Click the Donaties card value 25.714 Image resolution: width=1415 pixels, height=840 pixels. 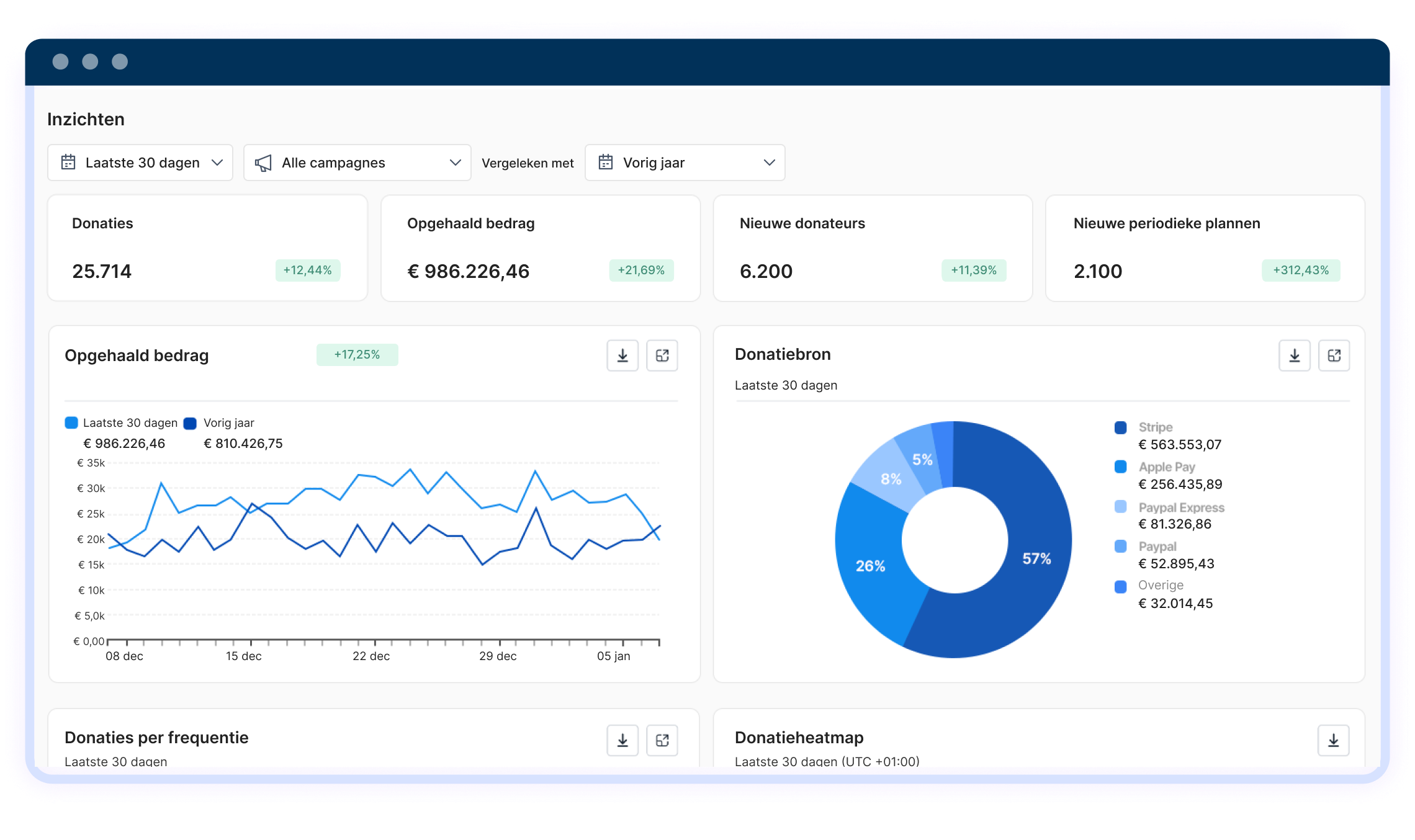(x=102, y=271)
